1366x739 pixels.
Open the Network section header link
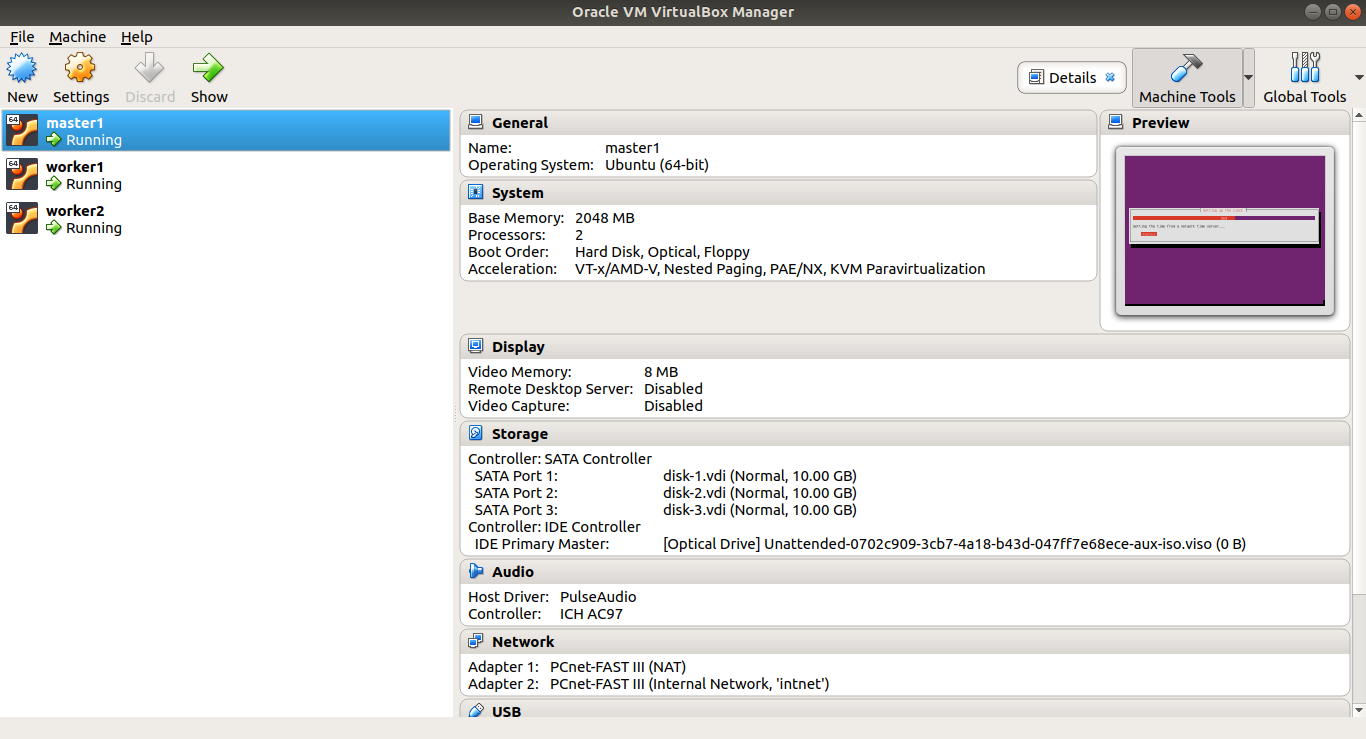coord(523,642)
